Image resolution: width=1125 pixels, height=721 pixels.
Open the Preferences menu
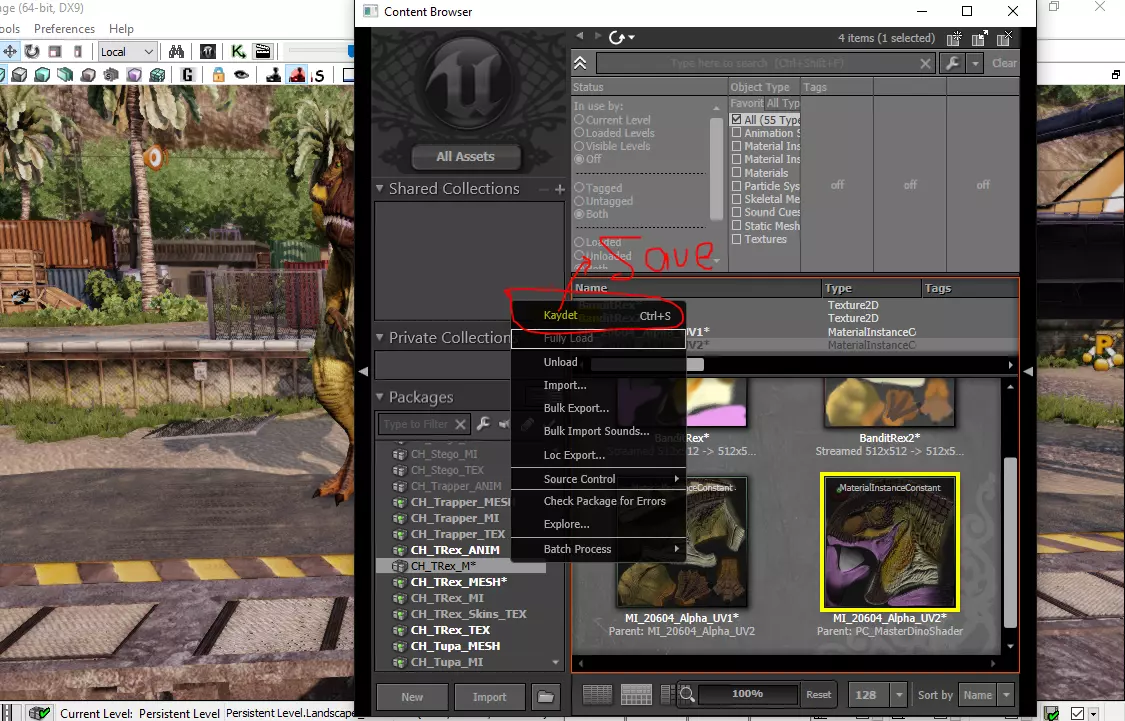point(65,29)
